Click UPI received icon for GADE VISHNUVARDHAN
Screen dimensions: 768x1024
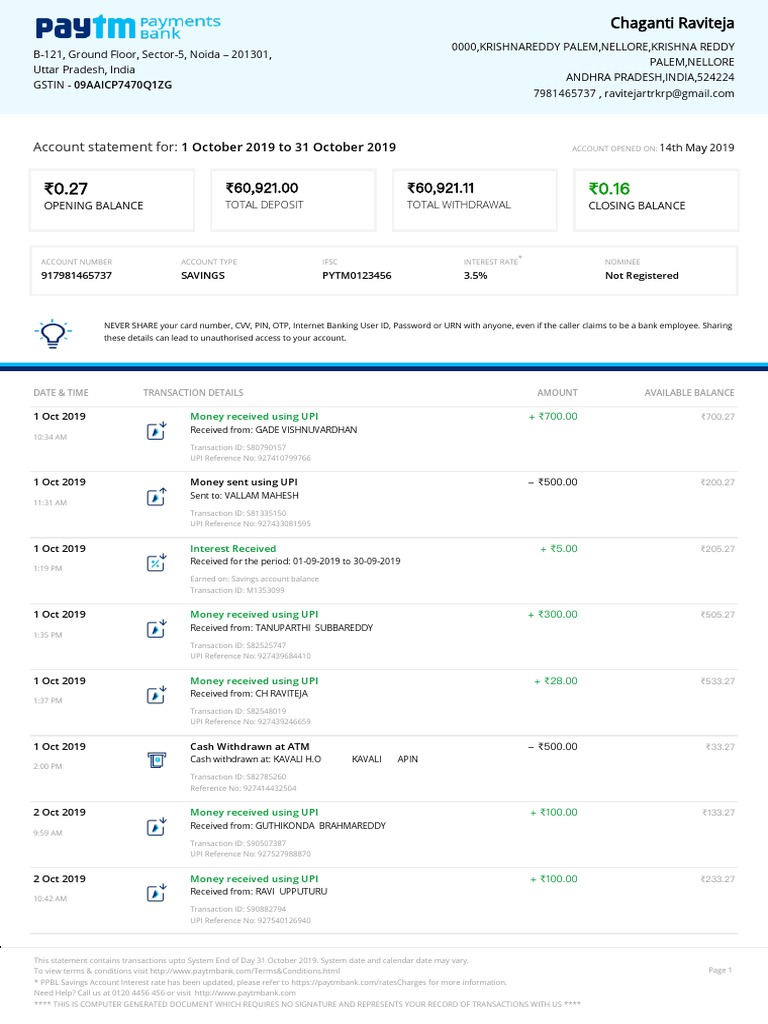coord(156,430)
